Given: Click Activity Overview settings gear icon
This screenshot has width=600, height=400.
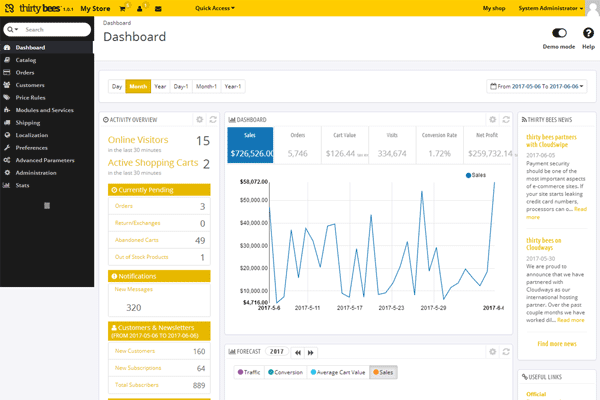Looking at the screenshot, I should (x=200, y=119).
